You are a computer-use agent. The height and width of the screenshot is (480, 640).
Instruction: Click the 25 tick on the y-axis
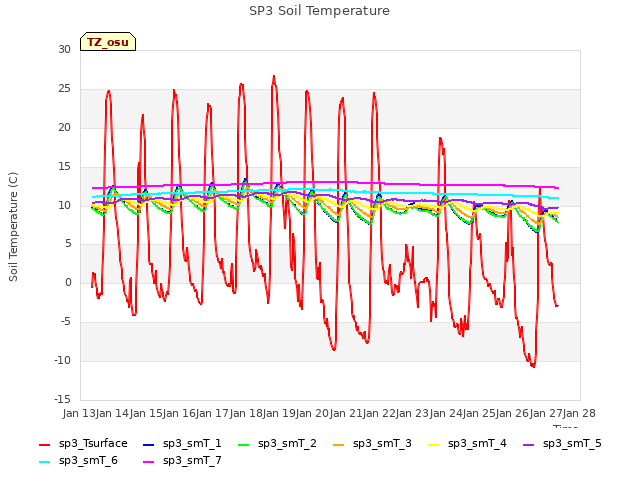[64, 89]
